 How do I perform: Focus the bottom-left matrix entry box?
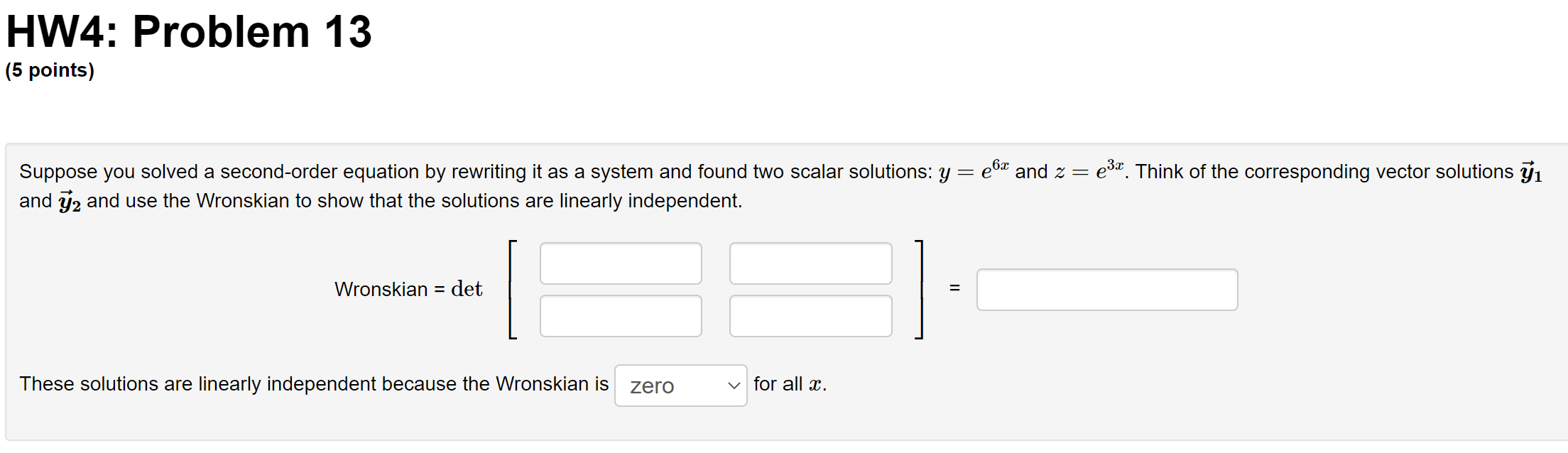pyautogui.click(x=621, y=316)
